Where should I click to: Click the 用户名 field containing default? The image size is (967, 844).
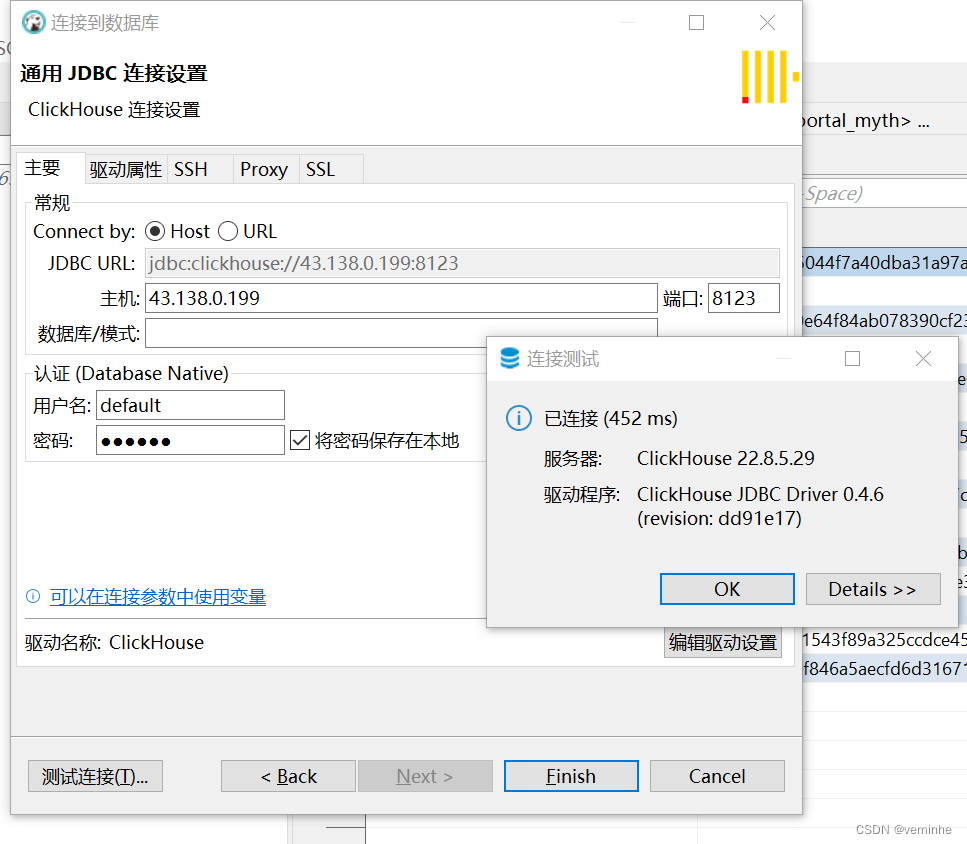point(190,405)
